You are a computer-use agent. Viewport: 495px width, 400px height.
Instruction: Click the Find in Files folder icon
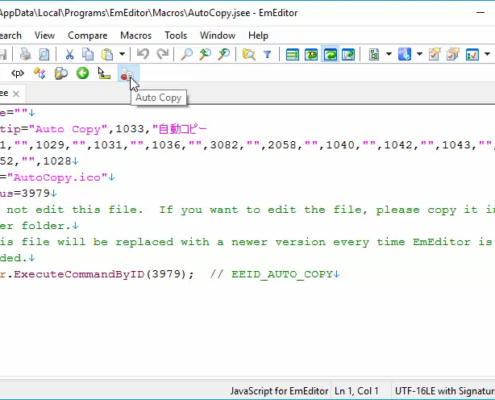coord(249,54)
